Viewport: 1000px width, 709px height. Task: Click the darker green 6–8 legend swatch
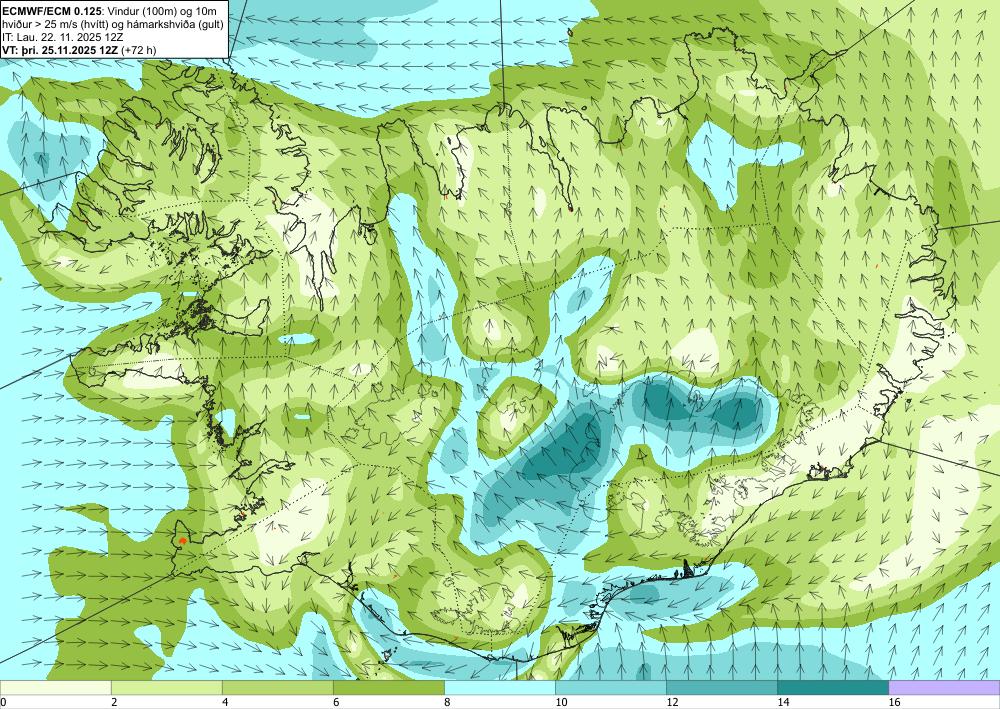tap(388, 688)
